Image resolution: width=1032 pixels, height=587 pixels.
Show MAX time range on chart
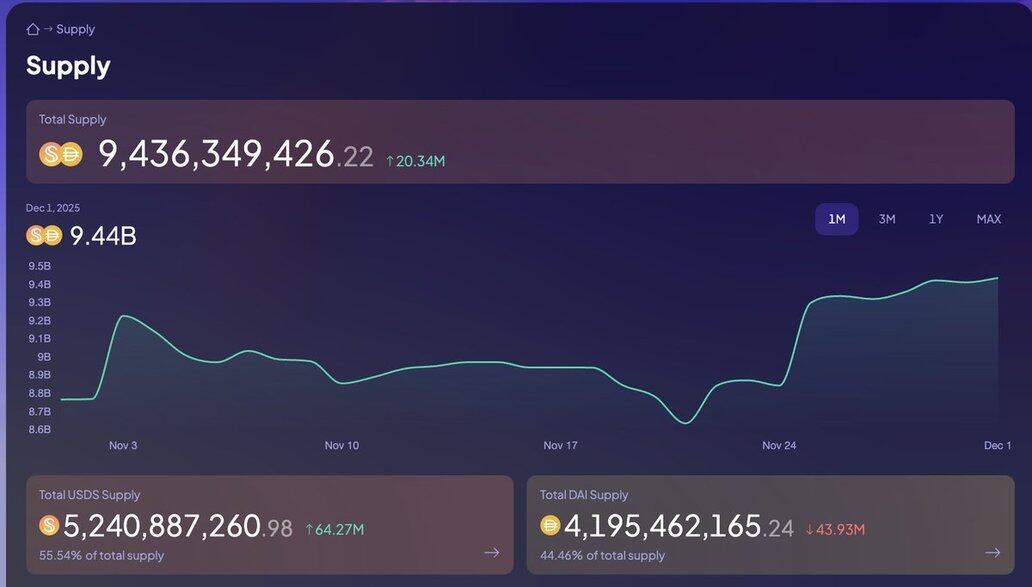pos(988,219)
